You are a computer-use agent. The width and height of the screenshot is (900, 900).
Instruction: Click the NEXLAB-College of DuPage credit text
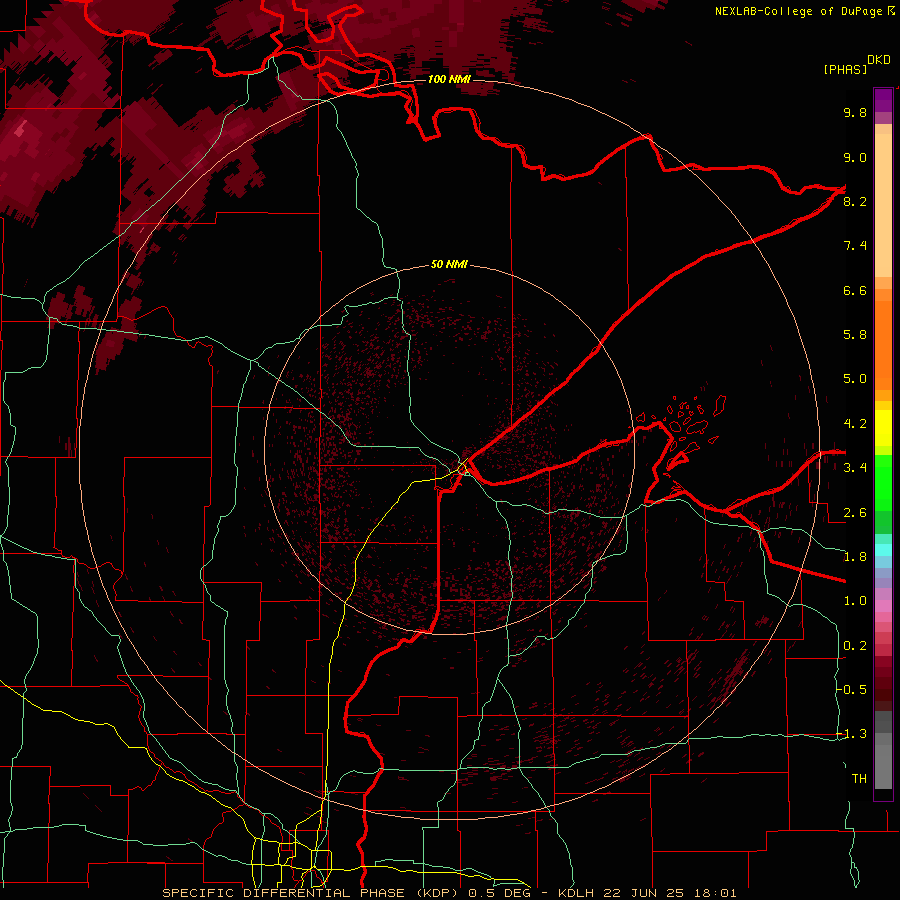[798, 11]
